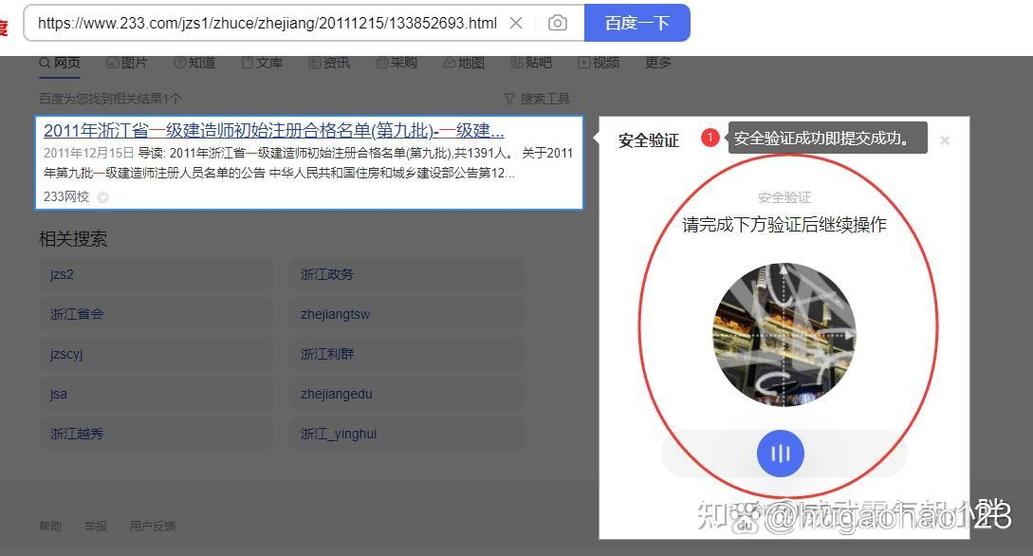Select related search zhejiangedu
Screen dimensions: 1033x556
click(x=407, y=394)
